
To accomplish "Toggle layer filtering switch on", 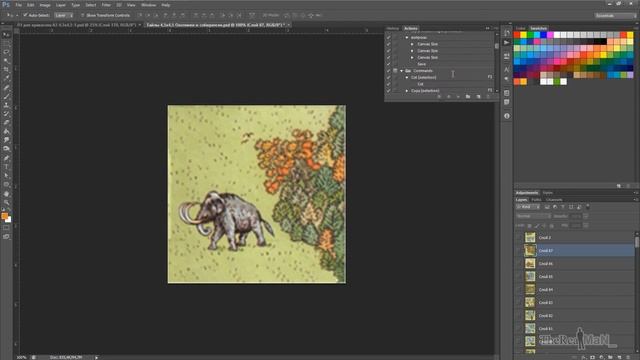I will point(588,206).
